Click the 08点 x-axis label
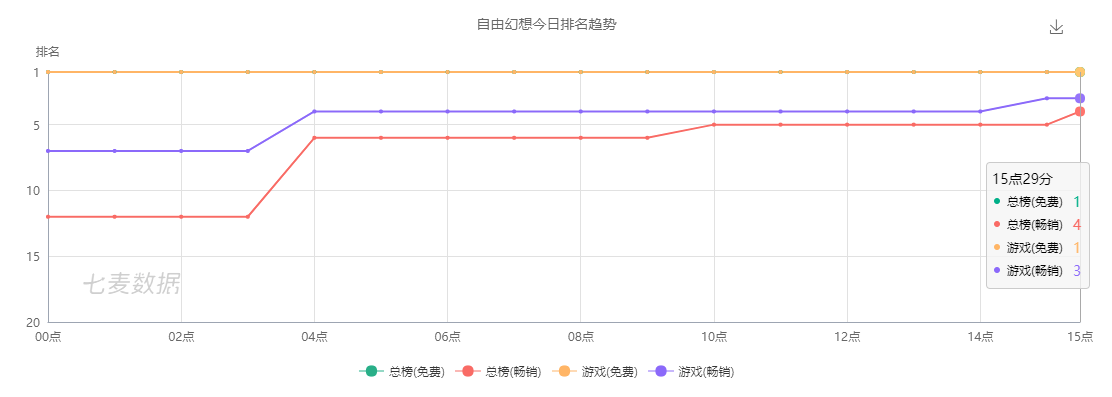Viewport: 1112px width, 397px height. 581,336
